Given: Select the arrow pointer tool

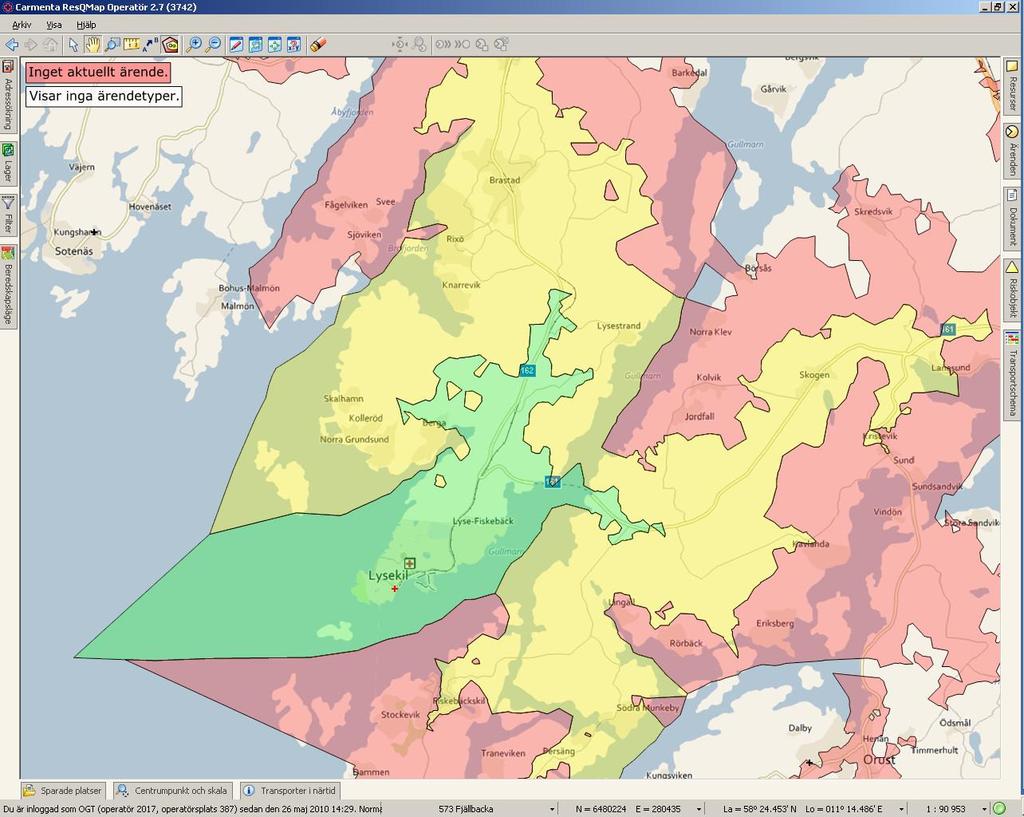Looking at the screenshot, I should click(x=73, y=44).
